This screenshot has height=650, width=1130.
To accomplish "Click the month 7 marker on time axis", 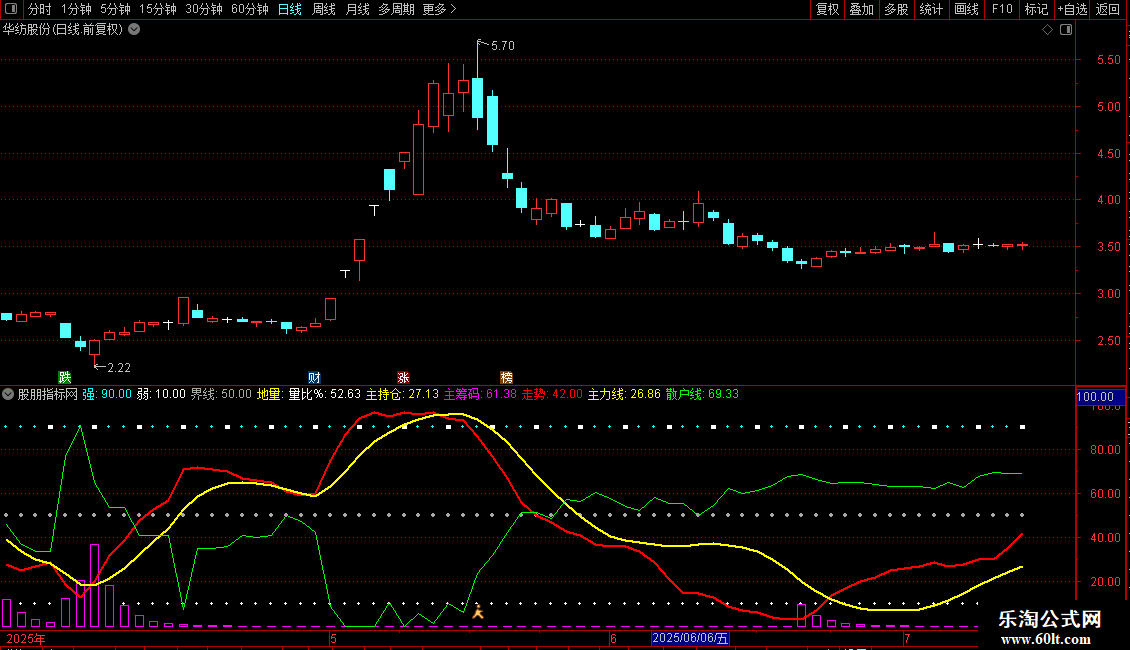I will [907, 638].
